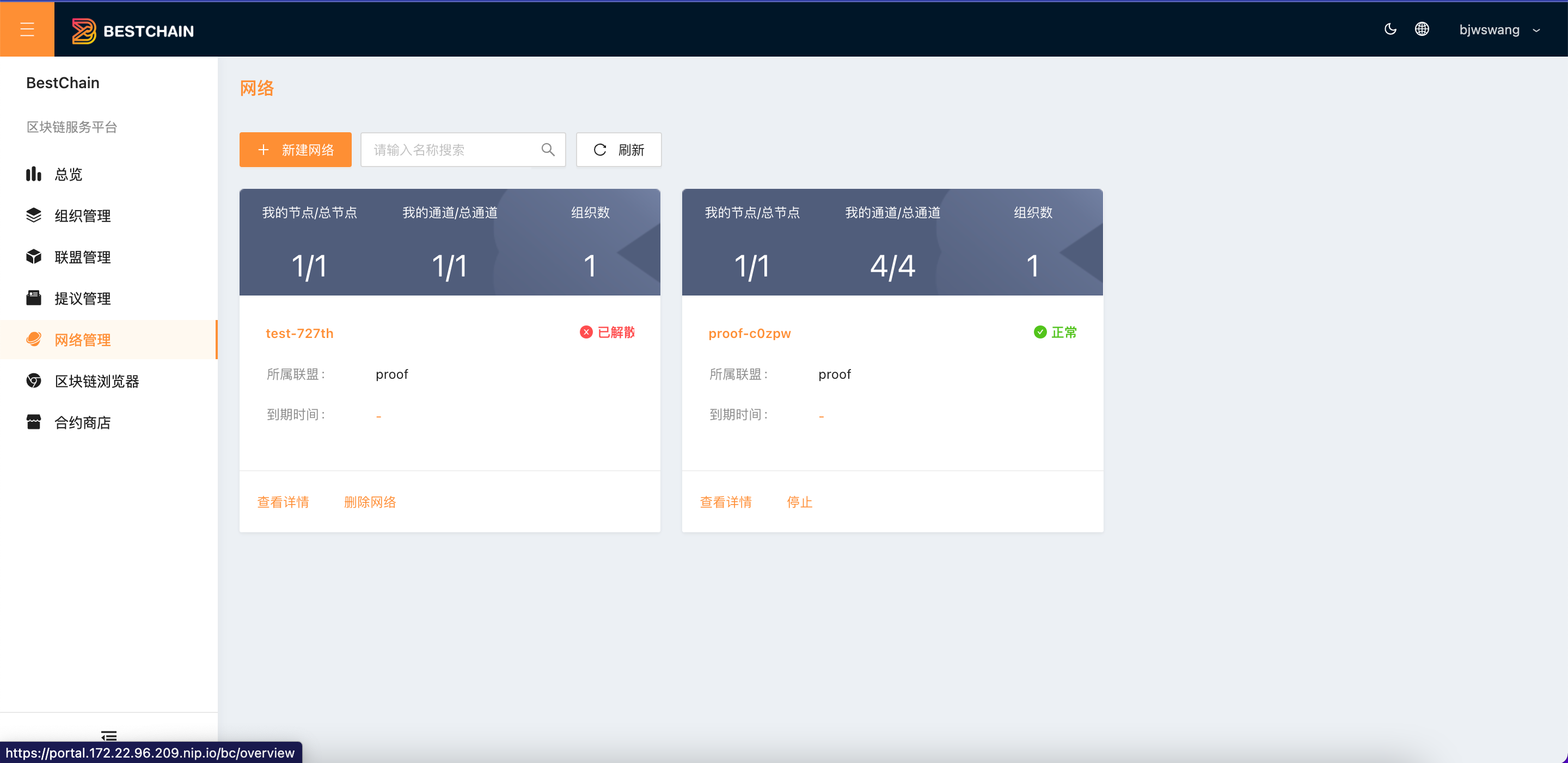Open the test-727th network link
The width and height of the screenshot is (1568, 763).
(x=299, y=334)
